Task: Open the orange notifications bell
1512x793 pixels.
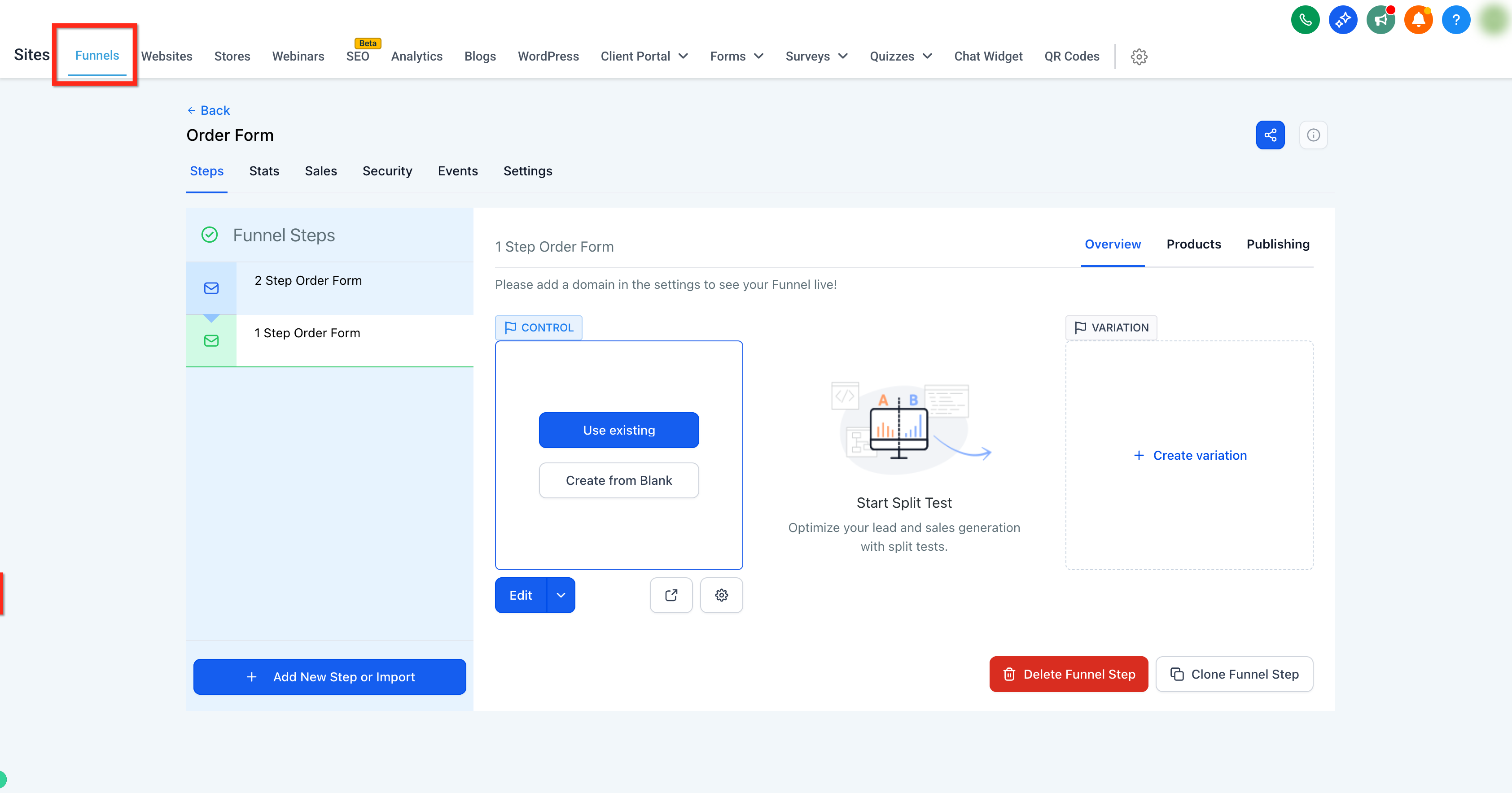Action: (x=1418, y=20)
